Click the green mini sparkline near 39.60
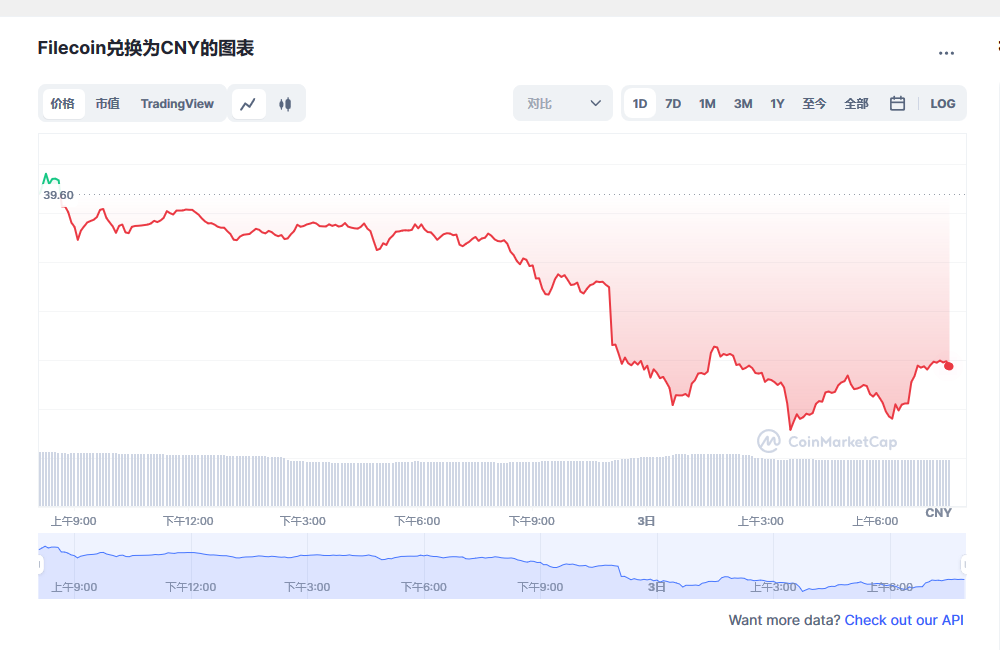Viewport: 1000px width, 650px height. pyautogui.click(x=50, y=177)
